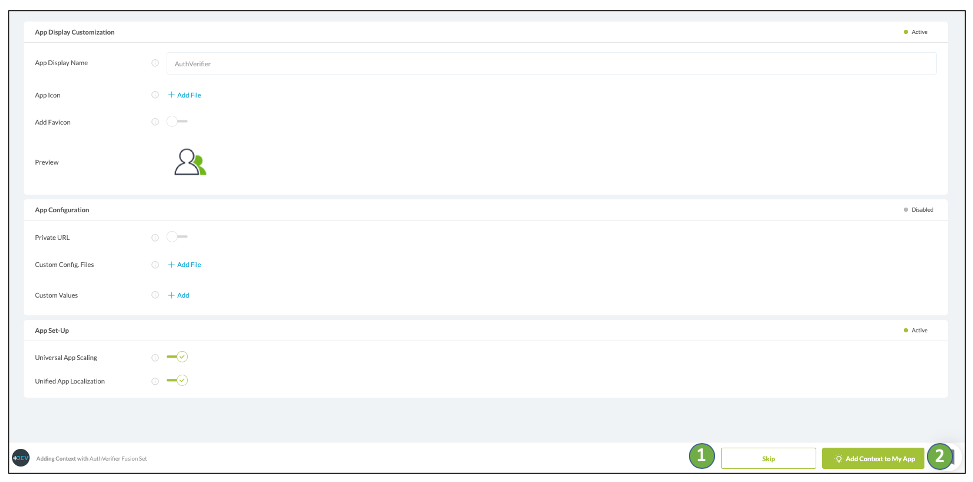Image resolution: width=973 pixels, height=482 pixels.
Task: Switch off Unified App Localization
Action: click(x=178, y=381)
